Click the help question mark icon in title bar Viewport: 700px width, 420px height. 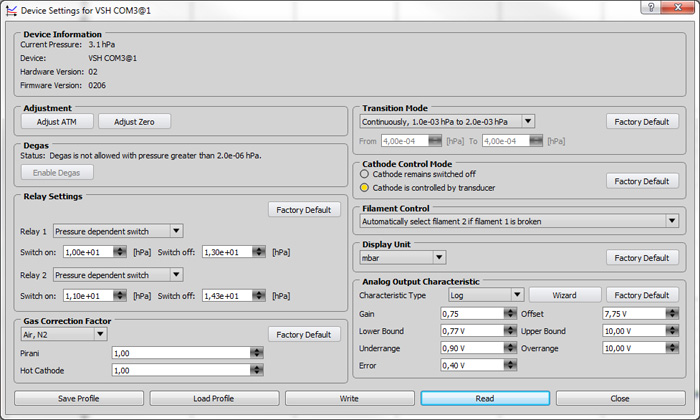coord(651,7)
